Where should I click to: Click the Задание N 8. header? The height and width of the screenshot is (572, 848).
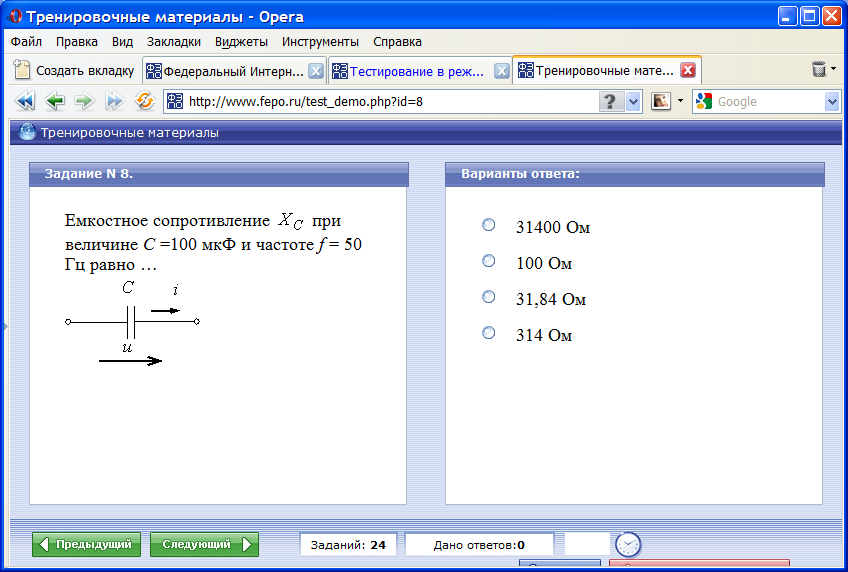point(218,174)
